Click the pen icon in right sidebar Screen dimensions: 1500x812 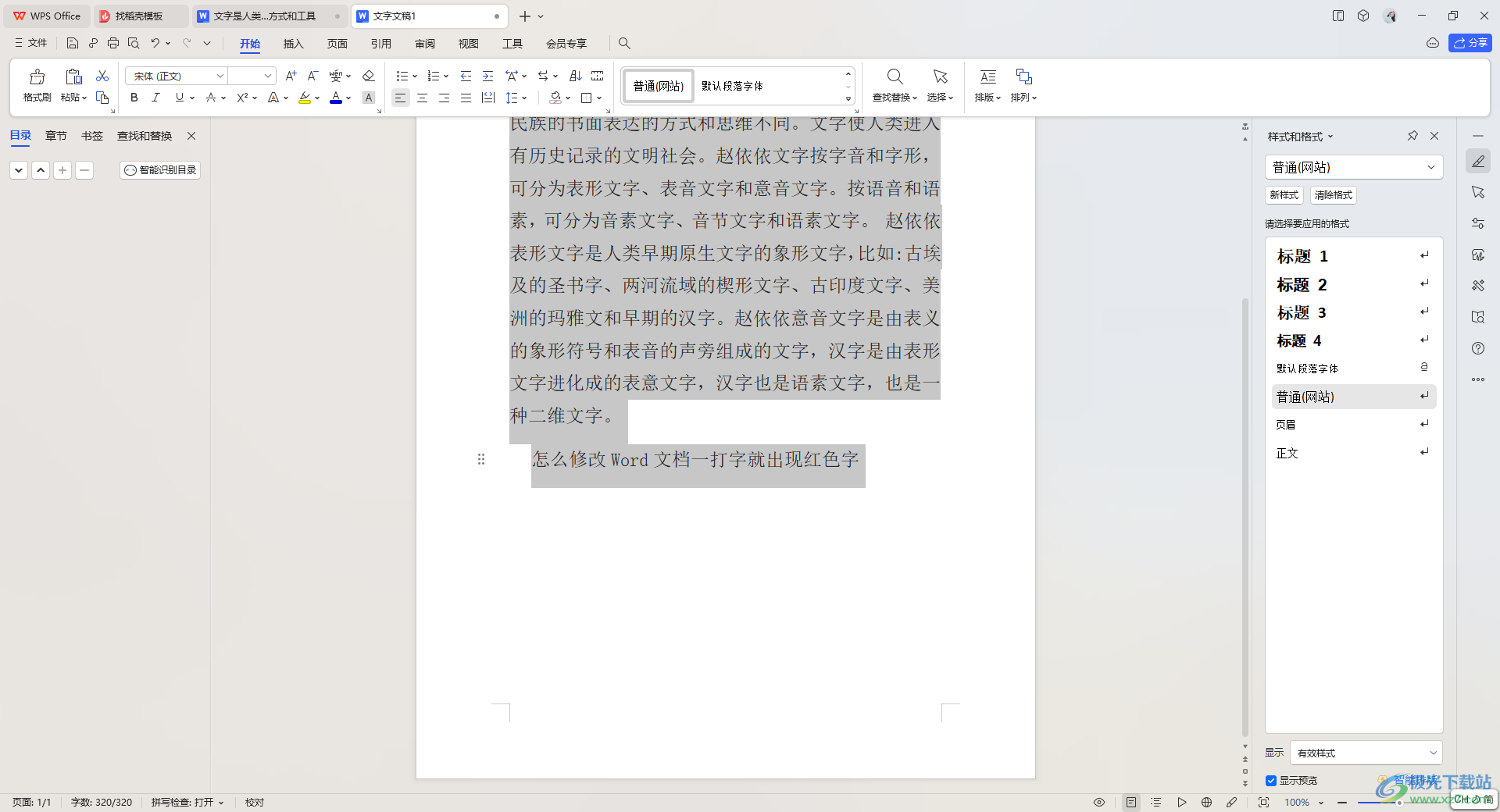coord(1478,161)
